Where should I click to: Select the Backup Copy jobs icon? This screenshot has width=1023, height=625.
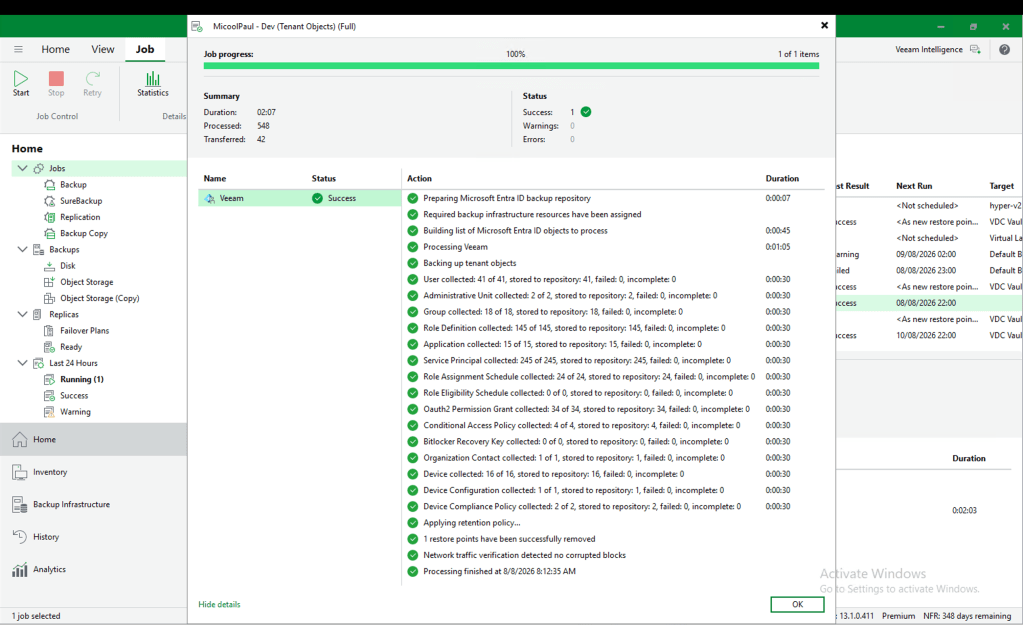50,234
